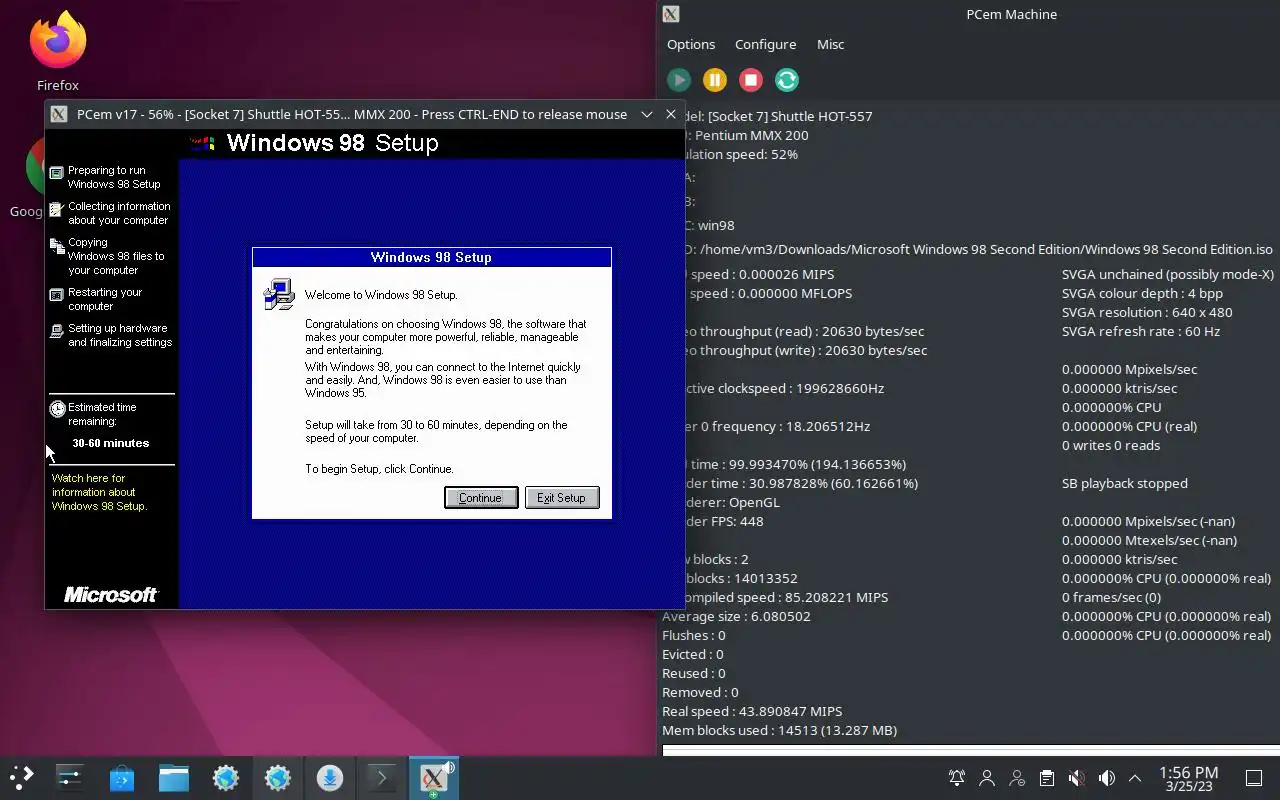This screenshot has width=1280, height=800.
Task: Open the Misc menu in PCem Machine
Action: (830, 44)
